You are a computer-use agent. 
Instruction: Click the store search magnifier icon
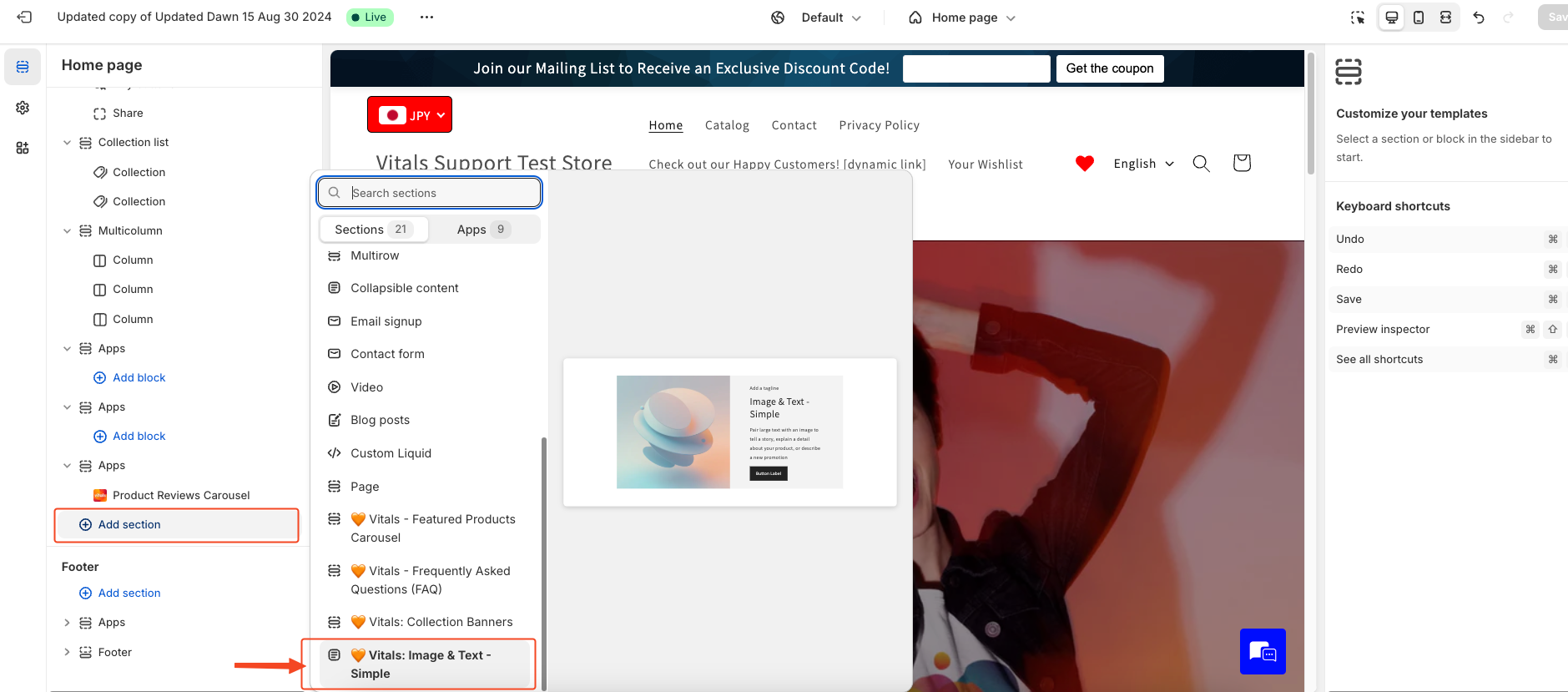point(1201,163)
